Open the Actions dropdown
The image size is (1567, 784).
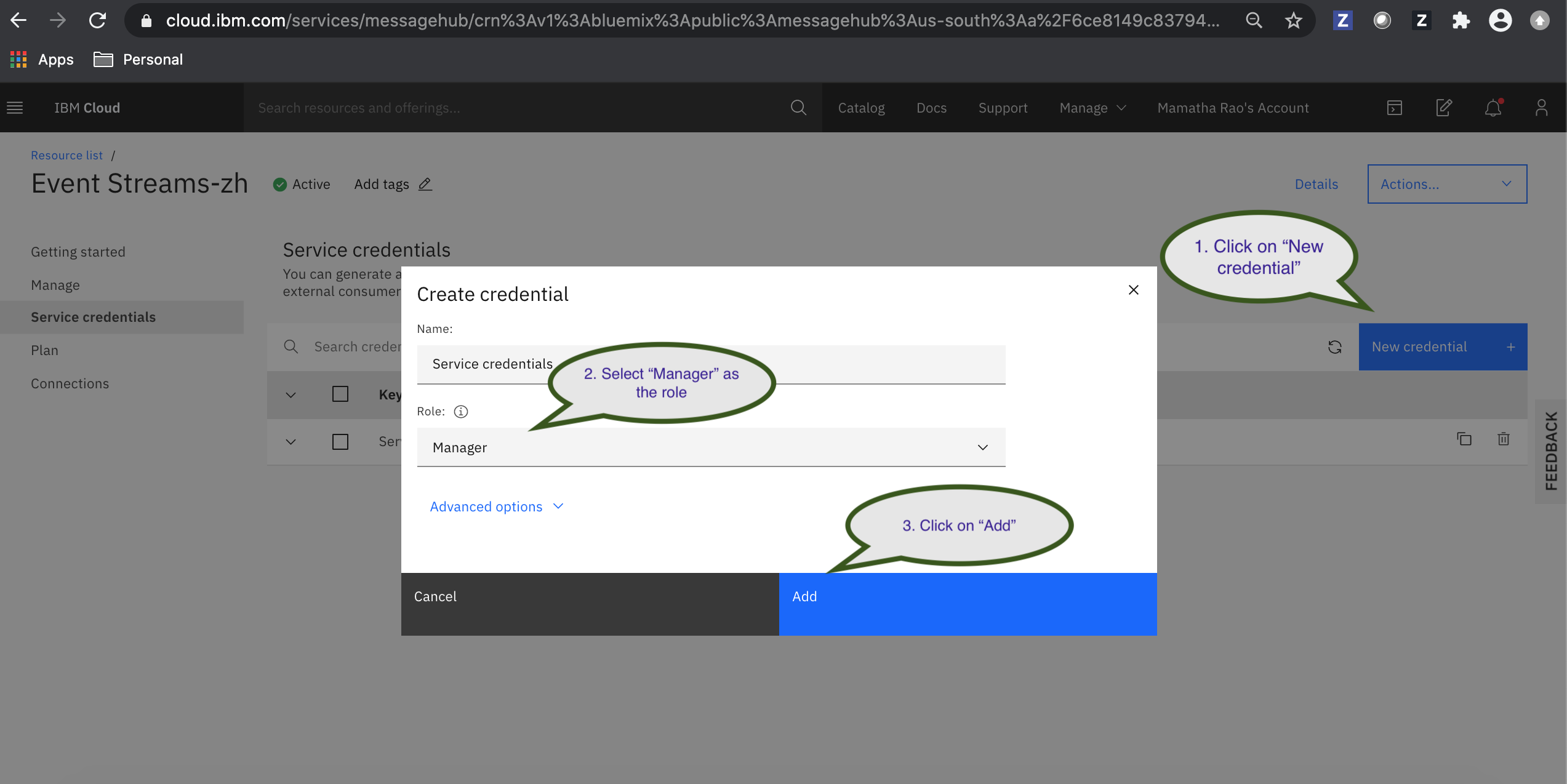(x=1446, y=184)
